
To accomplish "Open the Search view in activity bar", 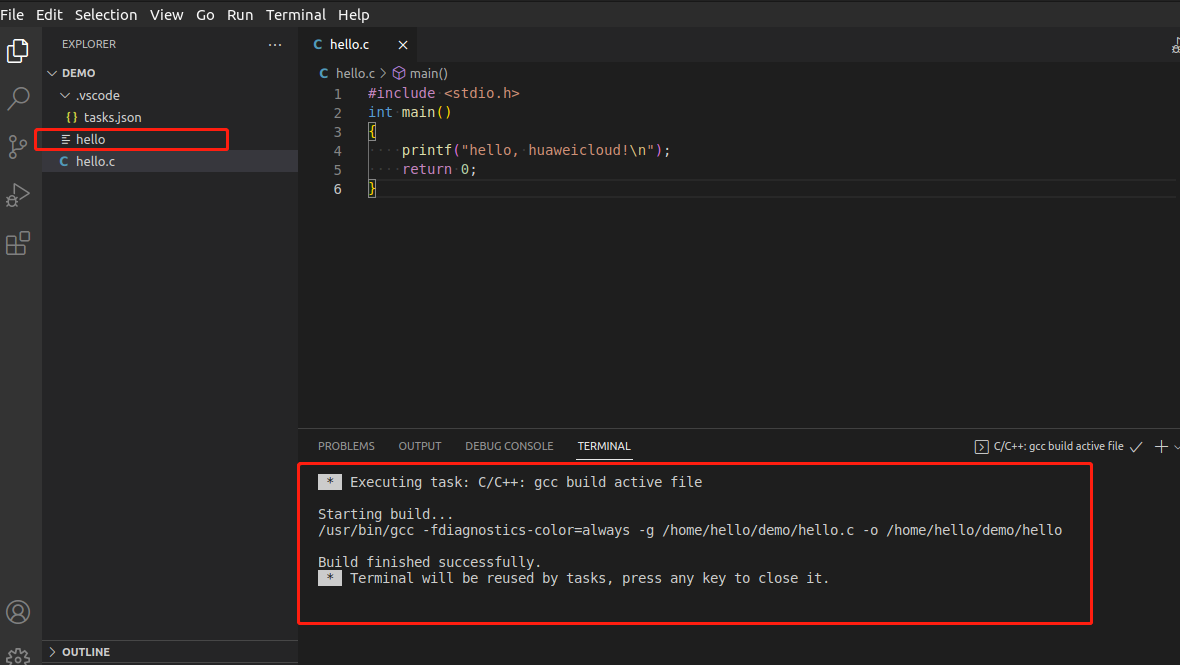I will point(18,99).
